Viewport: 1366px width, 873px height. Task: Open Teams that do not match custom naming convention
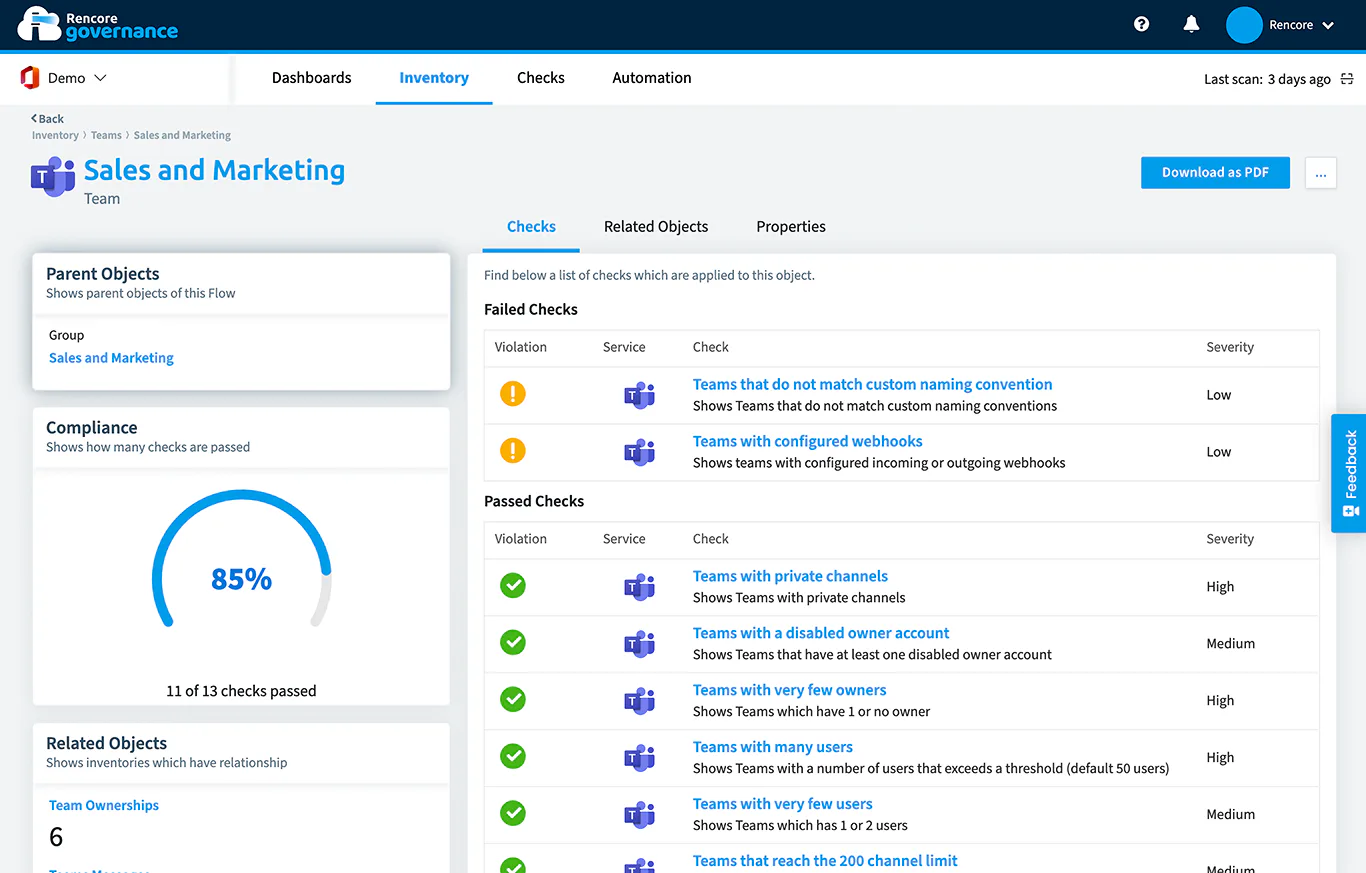pyautogui.click(x=872, y=384)
